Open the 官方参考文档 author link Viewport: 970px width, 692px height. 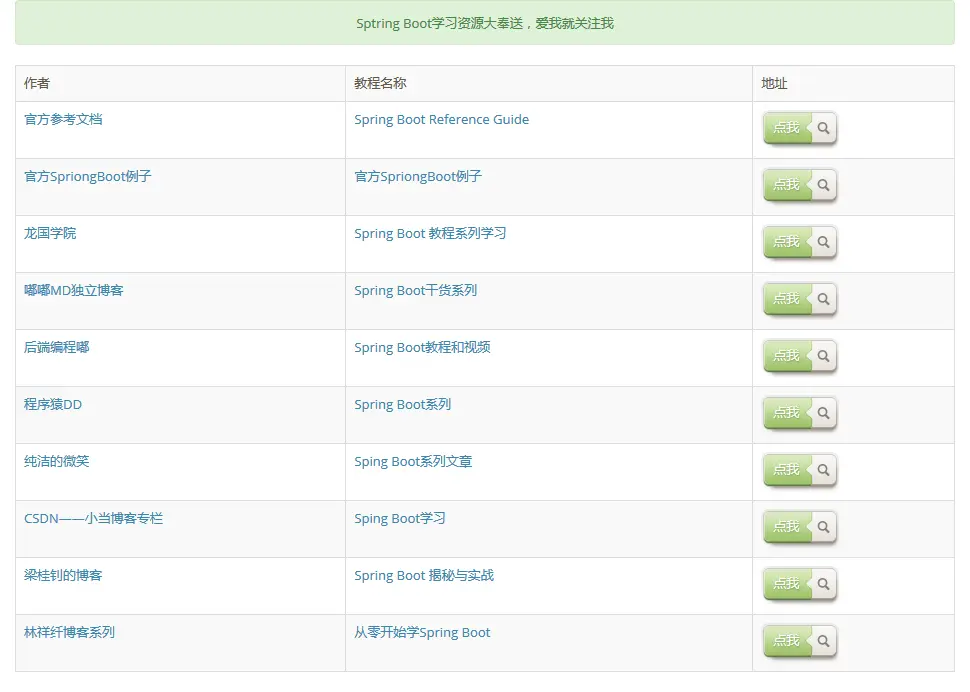(63, 119)
